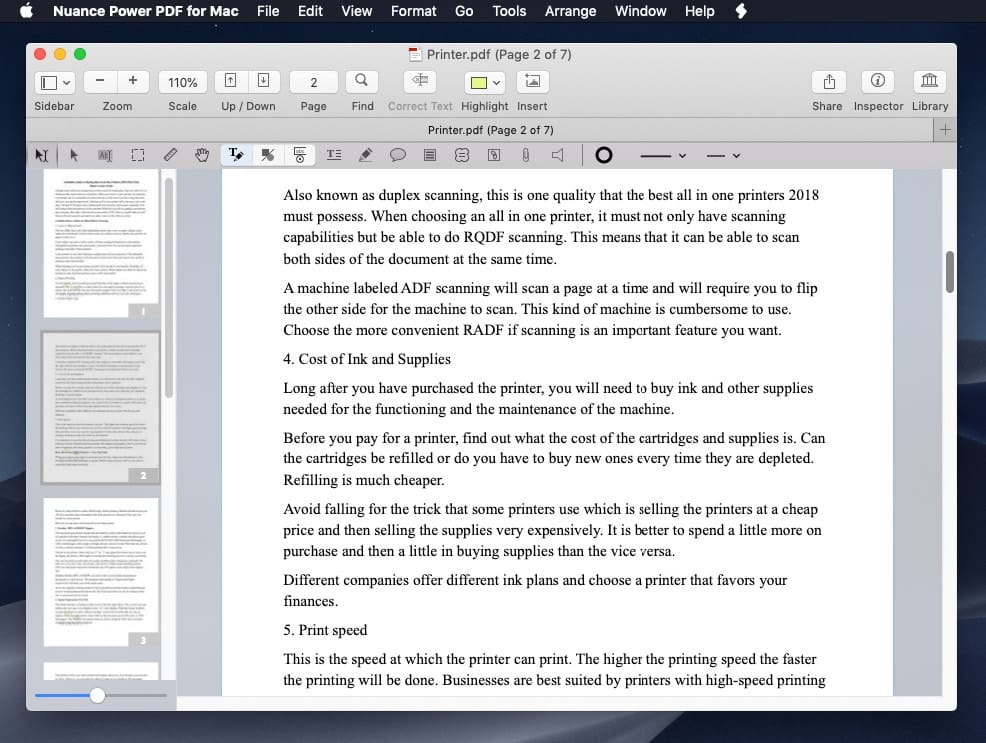Select the Hand pan tool
The image size is (986, 743).
click(x=200, y=154)
